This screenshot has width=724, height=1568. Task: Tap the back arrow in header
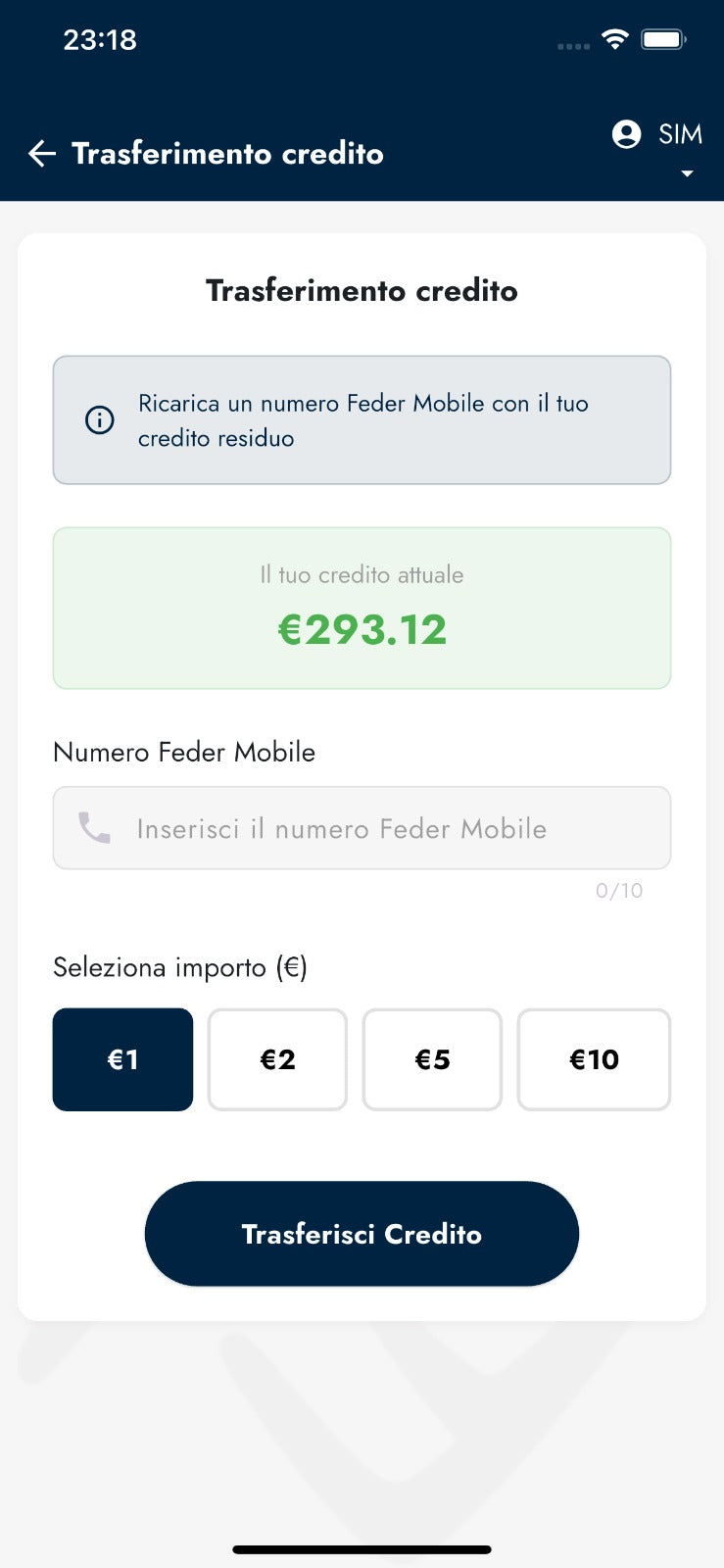click(x=42, y=154)
